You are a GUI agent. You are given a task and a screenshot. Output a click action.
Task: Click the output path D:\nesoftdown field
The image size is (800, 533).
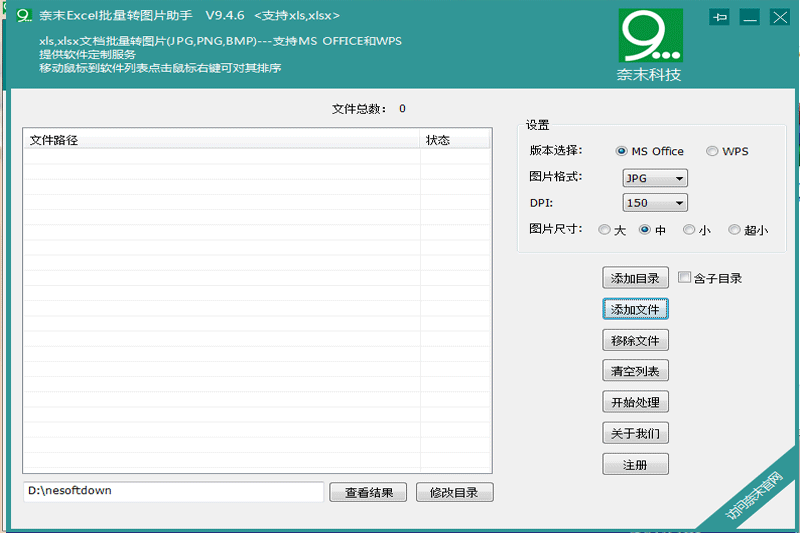[x=174, y=491]
